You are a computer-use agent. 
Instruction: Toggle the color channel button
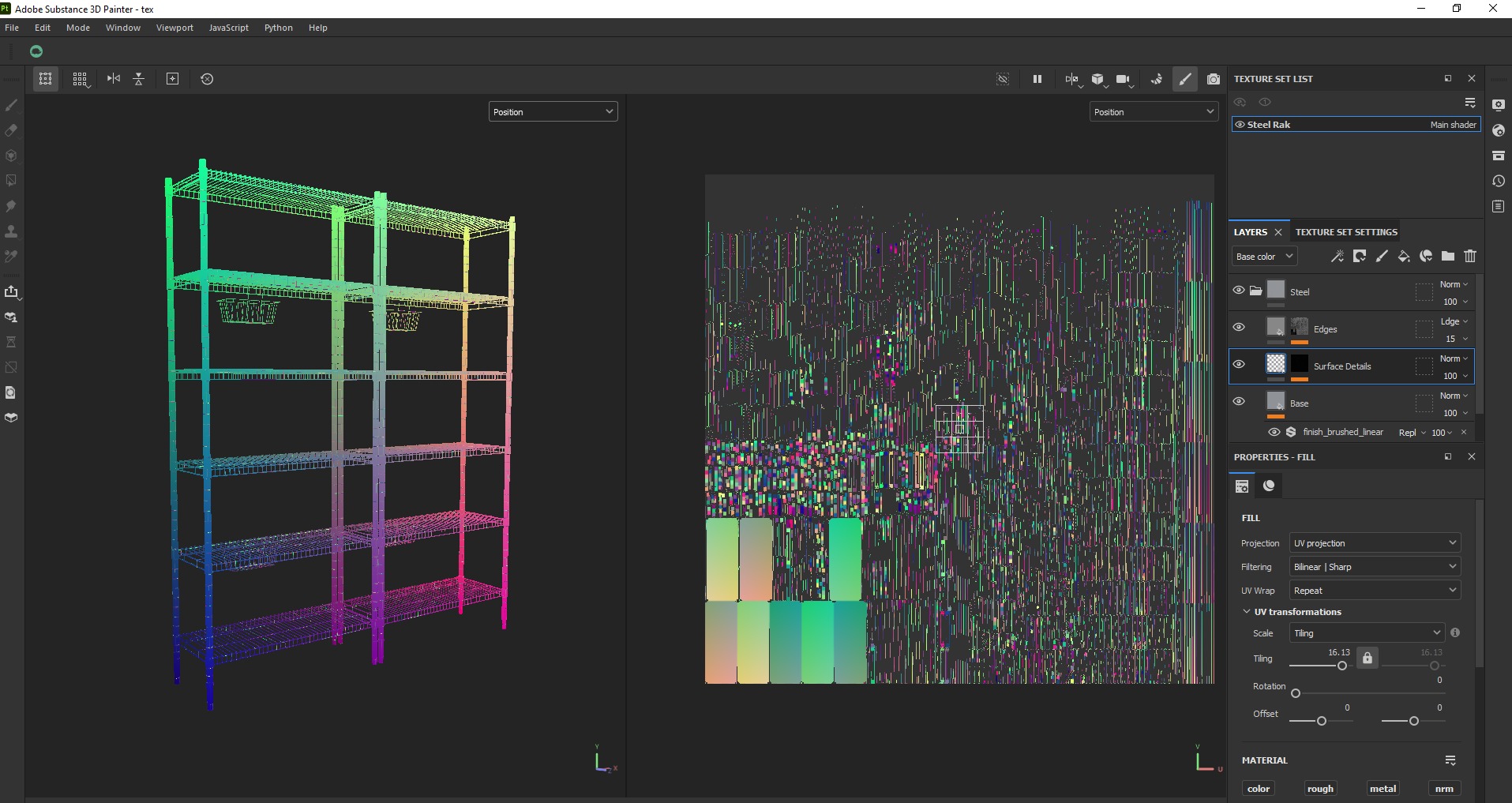pos(1259,789)
